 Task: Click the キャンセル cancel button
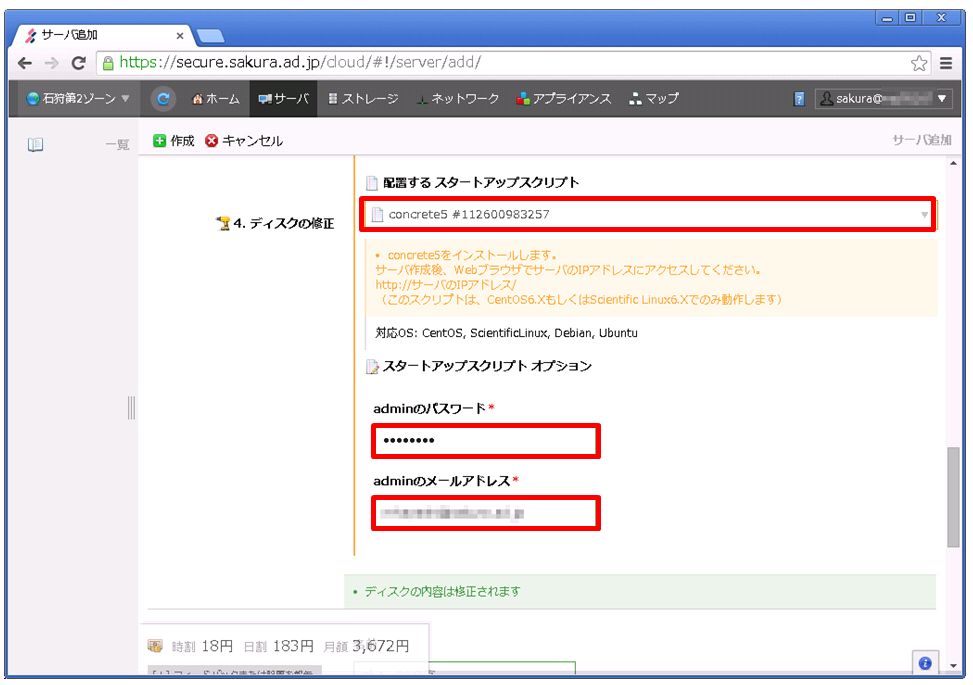244,141
